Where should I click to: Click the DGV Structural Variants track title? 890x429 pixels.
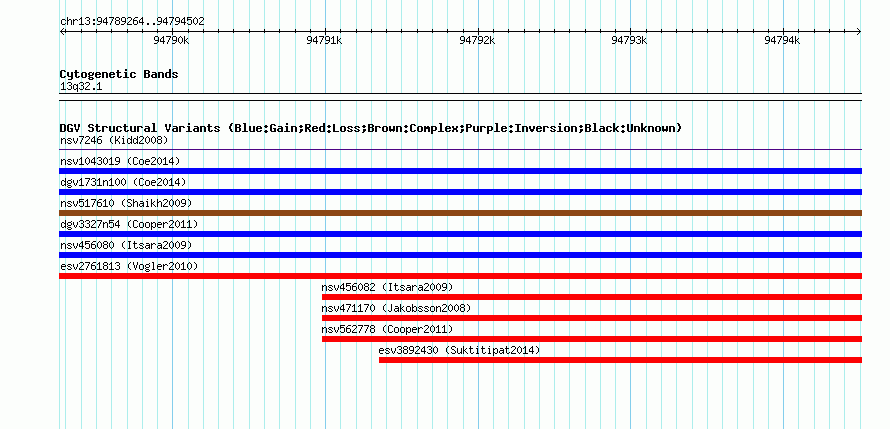coord(371,128)
